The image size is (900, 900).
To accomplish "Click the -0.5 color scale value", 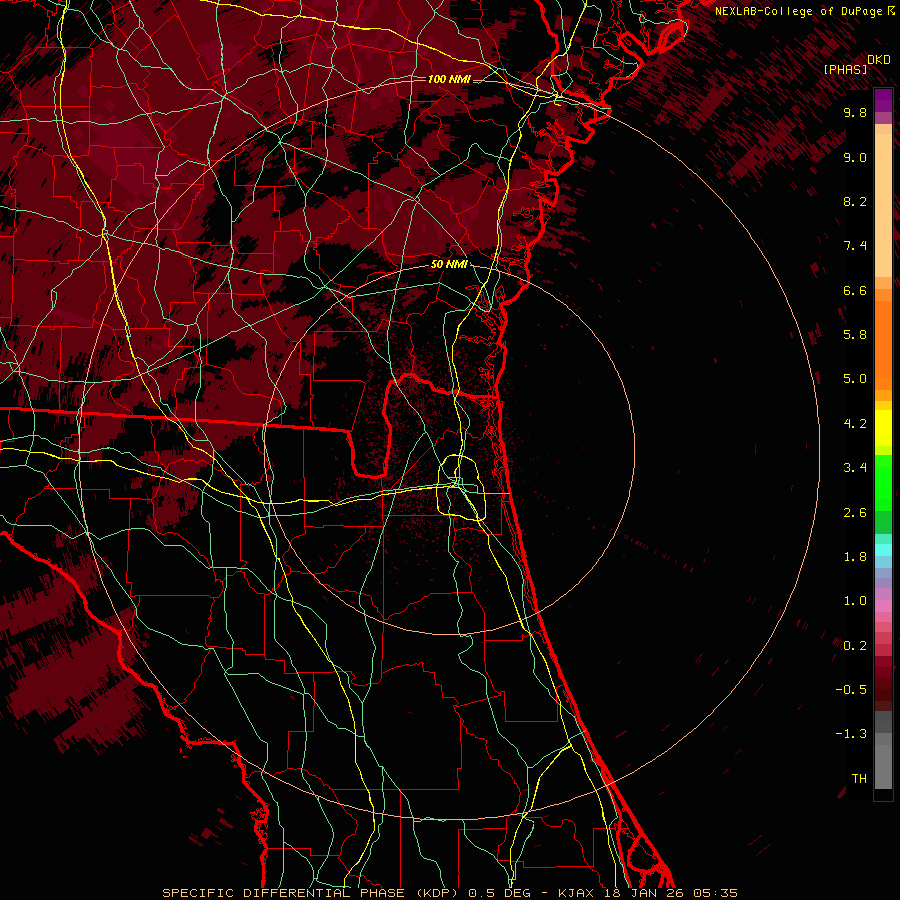I will (851, 690).
